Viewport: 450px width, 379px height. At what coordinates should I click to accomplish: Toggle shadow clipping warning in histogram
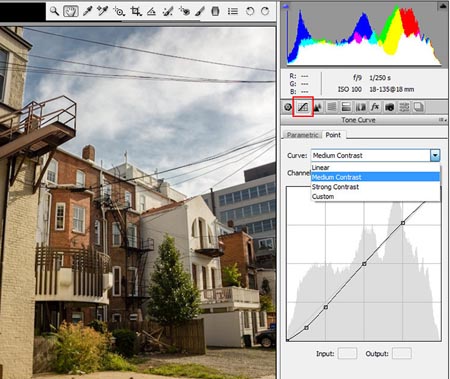click(287, 6)
